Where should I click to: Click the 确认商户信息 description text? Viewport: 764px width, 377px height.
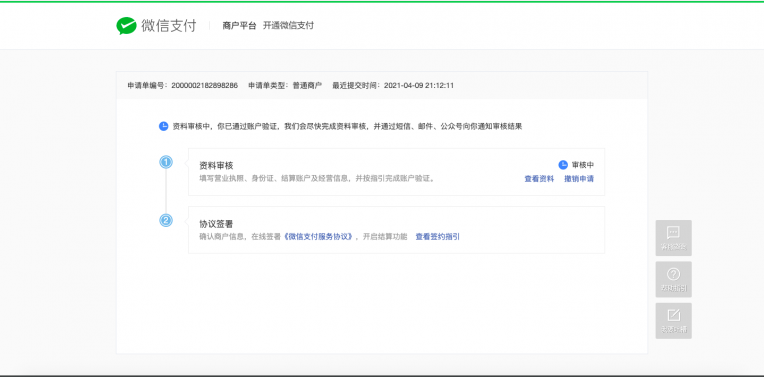pos(304,237)
